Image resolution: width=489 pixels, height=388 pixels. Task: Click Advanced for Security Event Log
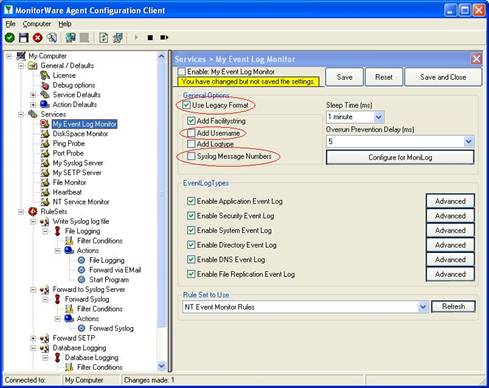tap(450, 216)
